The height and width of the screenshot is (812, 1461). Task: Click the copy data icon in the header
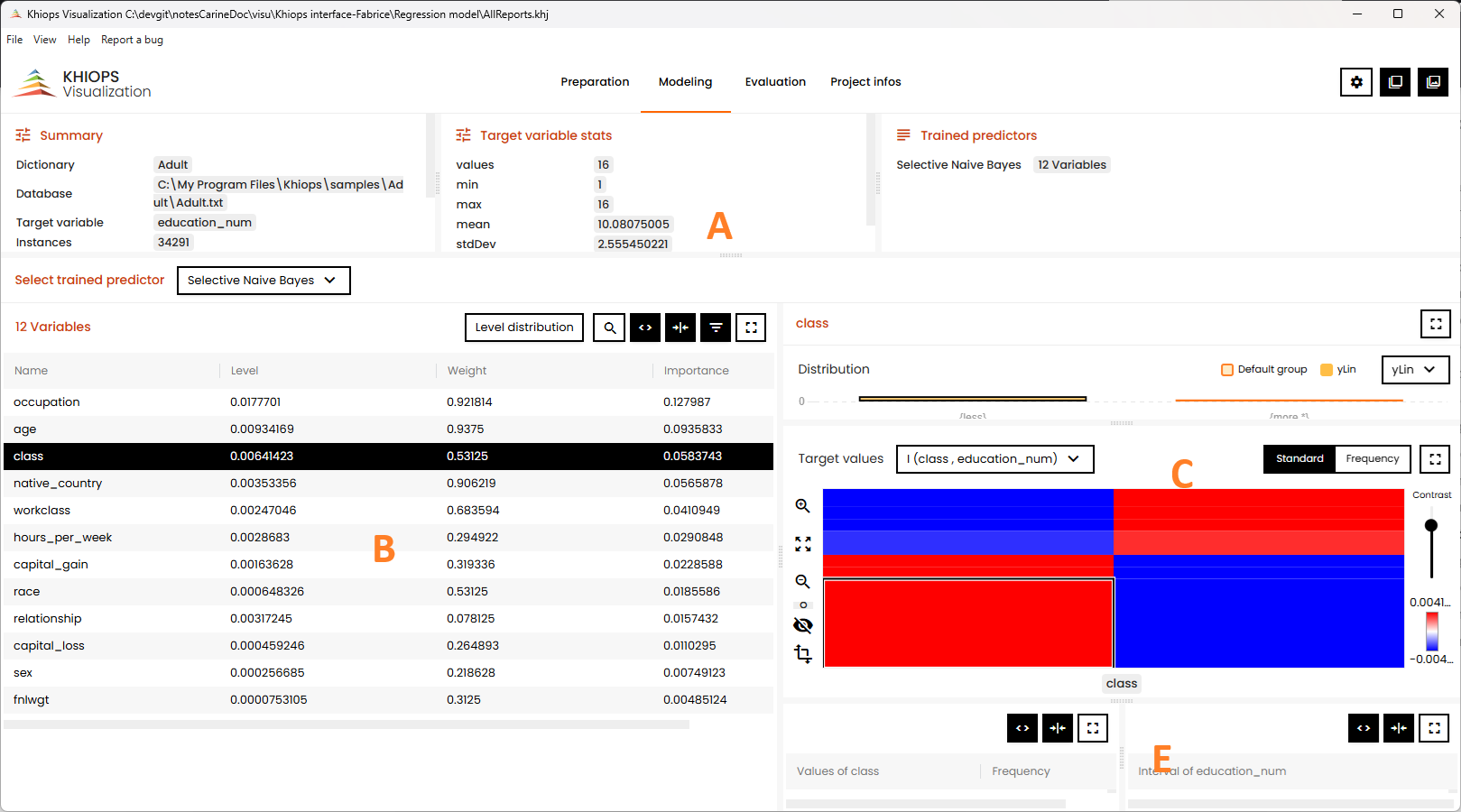pyautogui.click(x=1395, y=82)
